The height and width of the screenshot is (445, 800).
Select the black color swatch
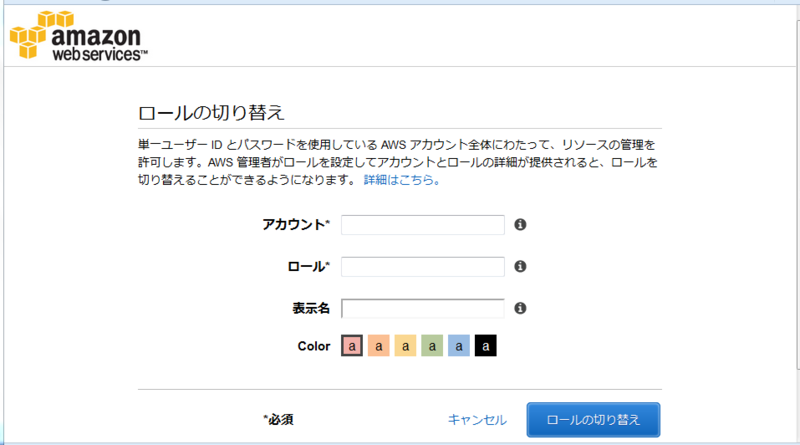click(485, 345)
